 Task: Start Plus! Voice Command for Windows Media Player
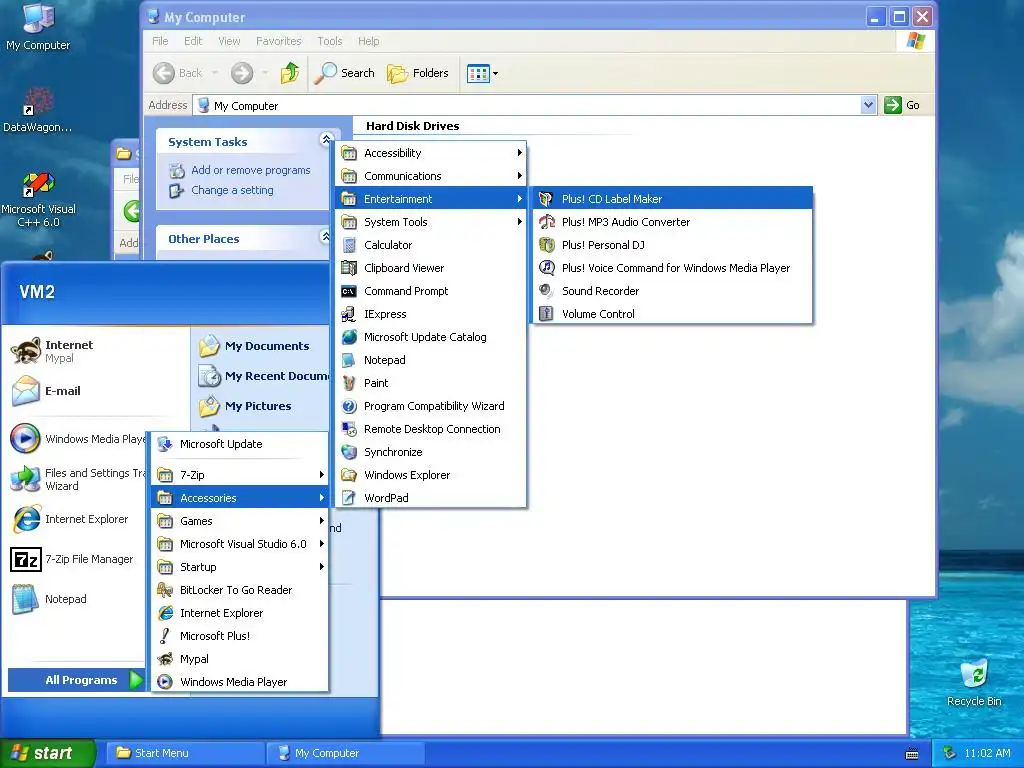673,268
